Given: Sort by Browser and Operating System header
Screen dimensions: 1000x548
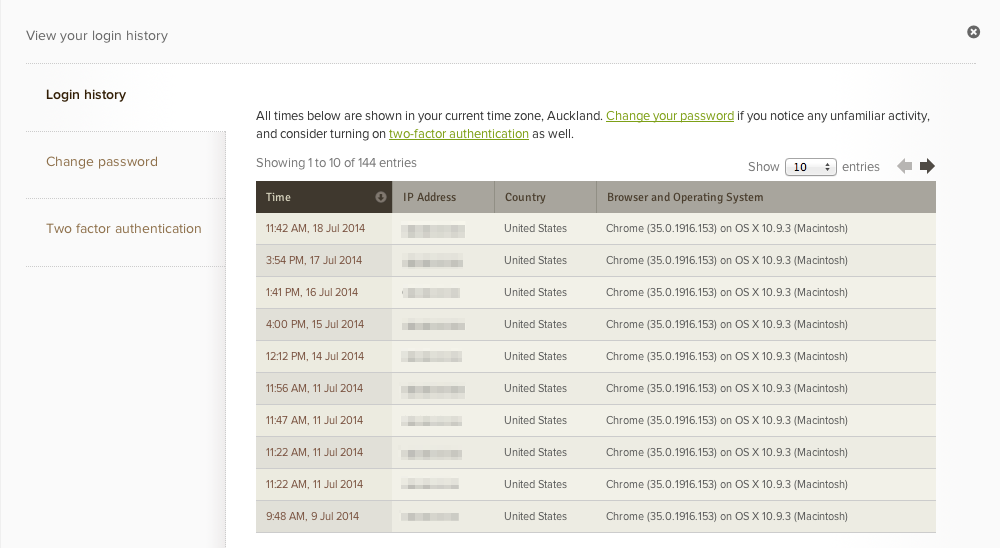Looking at the screenshot, I should click(x=685, y=197).
